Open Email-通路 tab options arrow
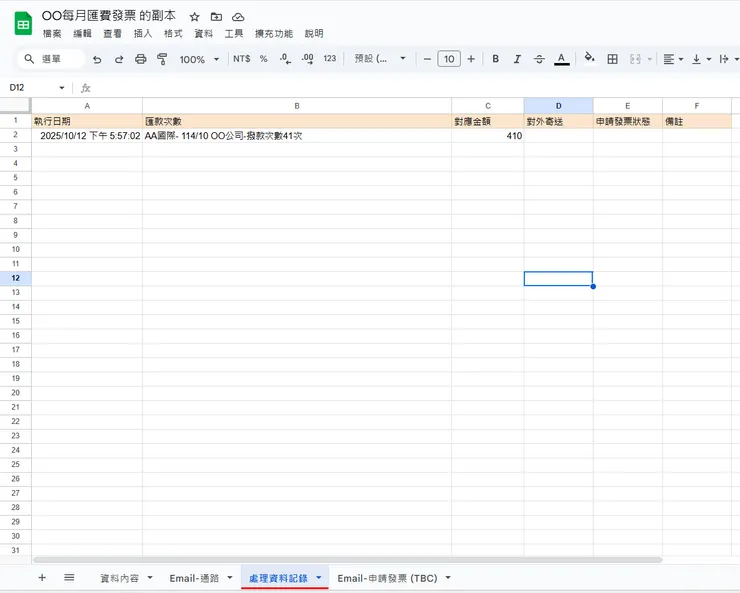Screen dimensions: 740x593 (x=230, y=577)
